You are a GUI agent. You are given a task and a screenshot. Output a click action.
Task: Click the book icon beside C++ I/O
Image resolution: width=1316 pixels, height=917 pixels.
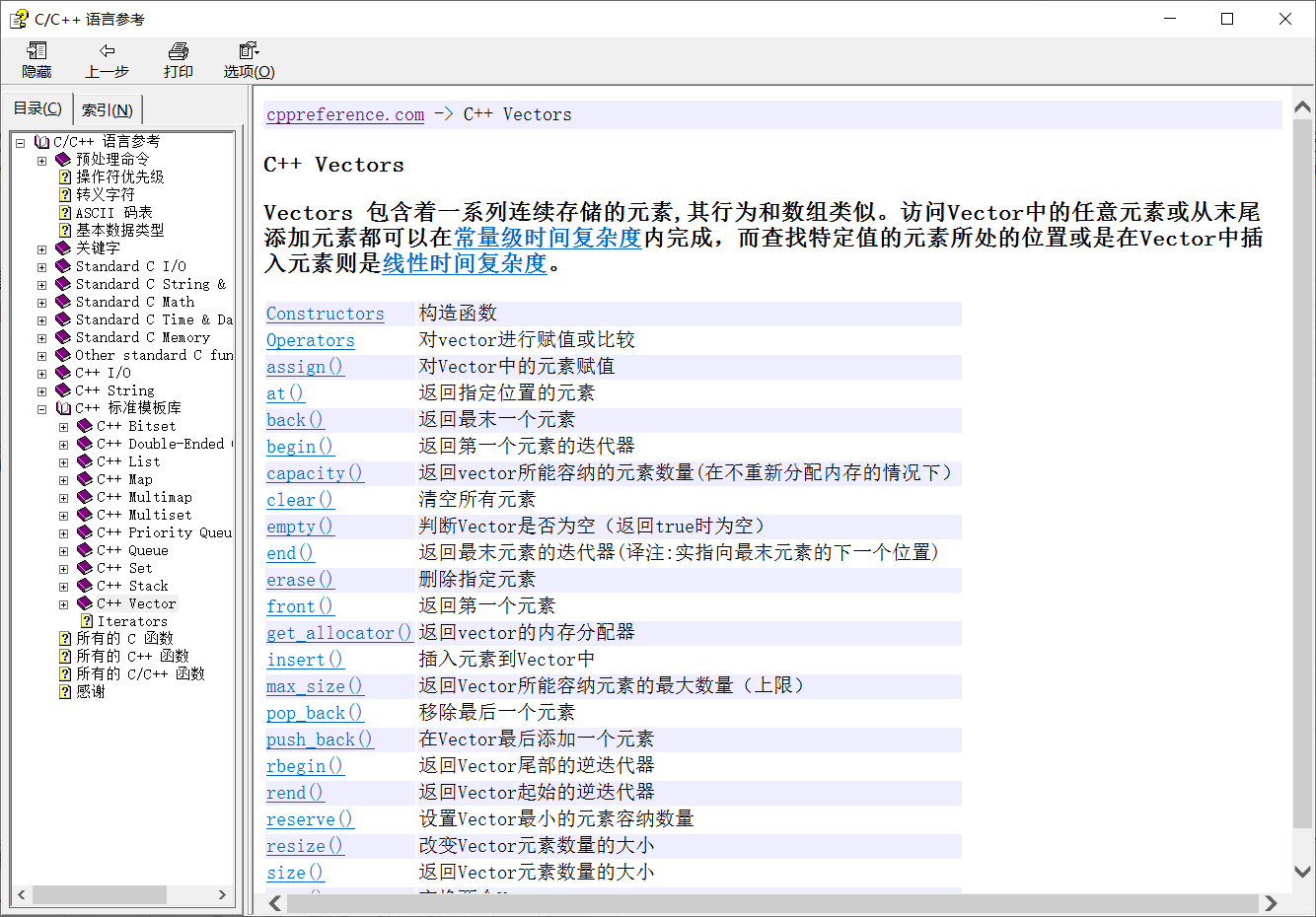64,373
